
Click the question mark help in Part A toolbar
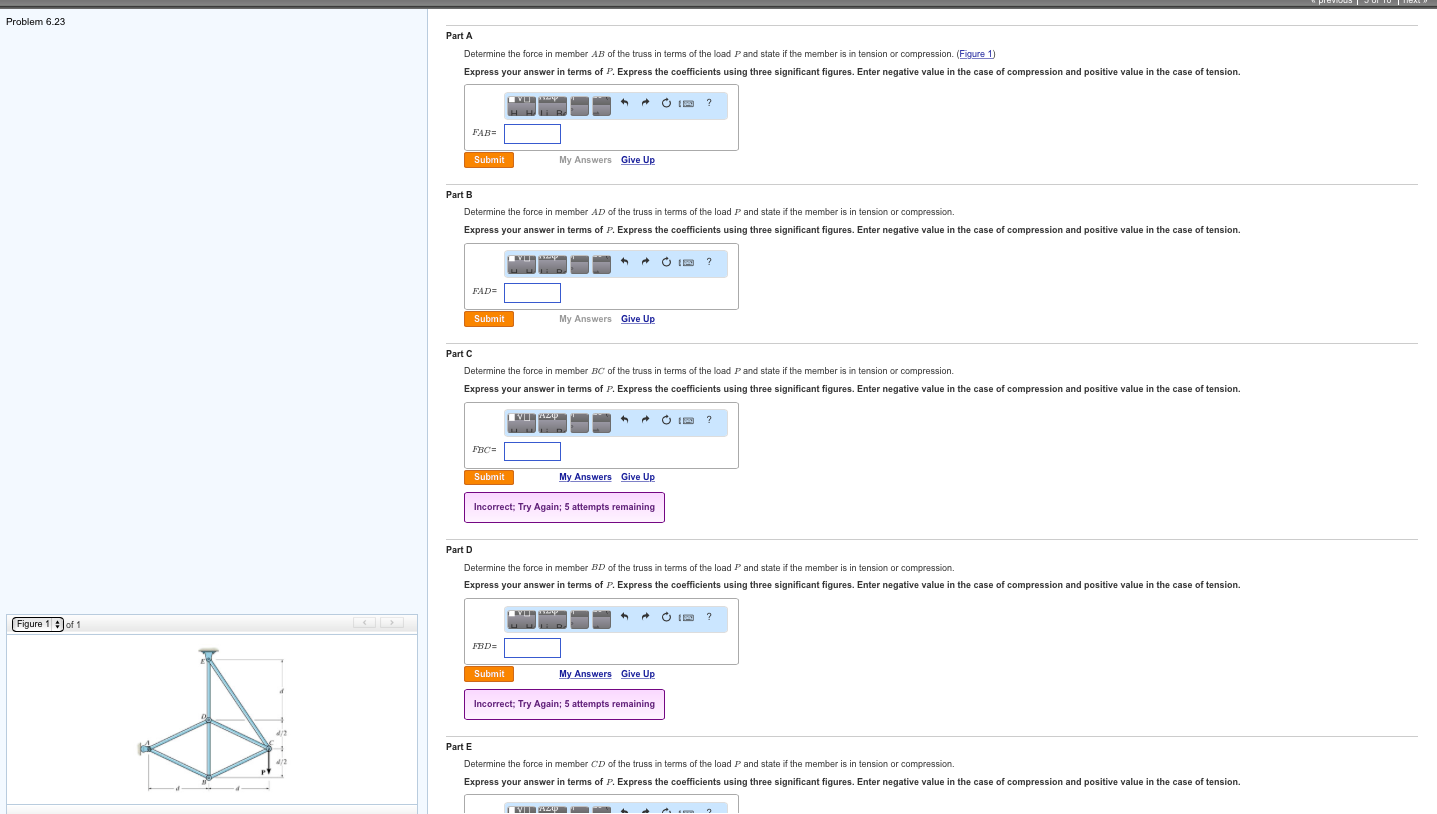coord(709,102)
